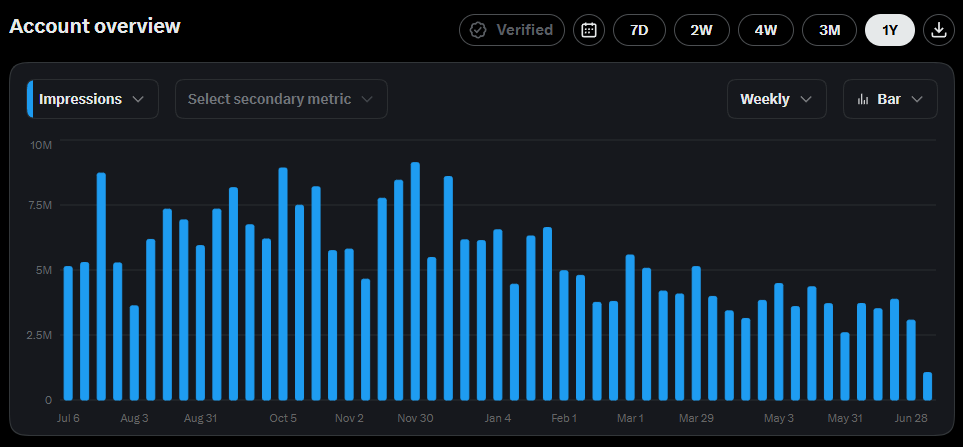Click the tallest bar near Nov 30
The width and height of the screenshot is (963, 447).
tap(415, 281)
